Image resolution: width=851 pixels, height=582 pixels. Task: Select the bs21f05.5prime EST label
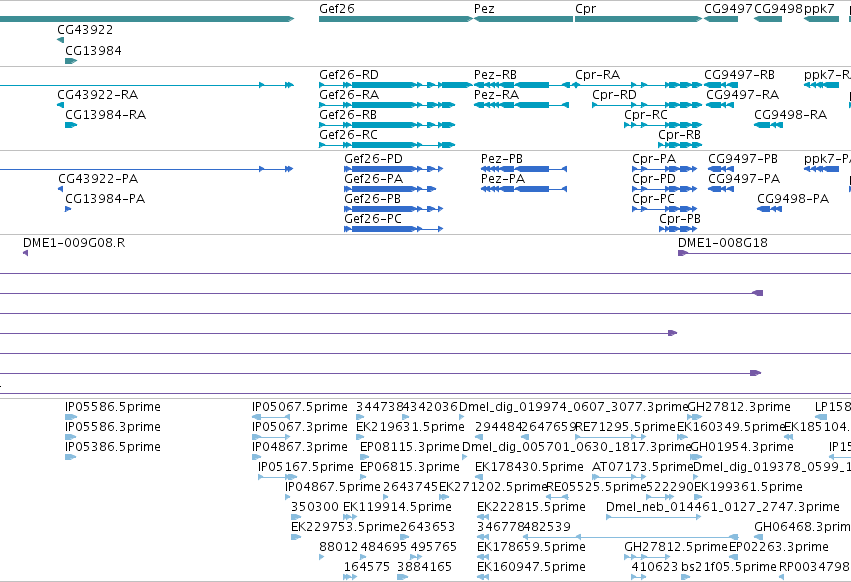(729, 567)
